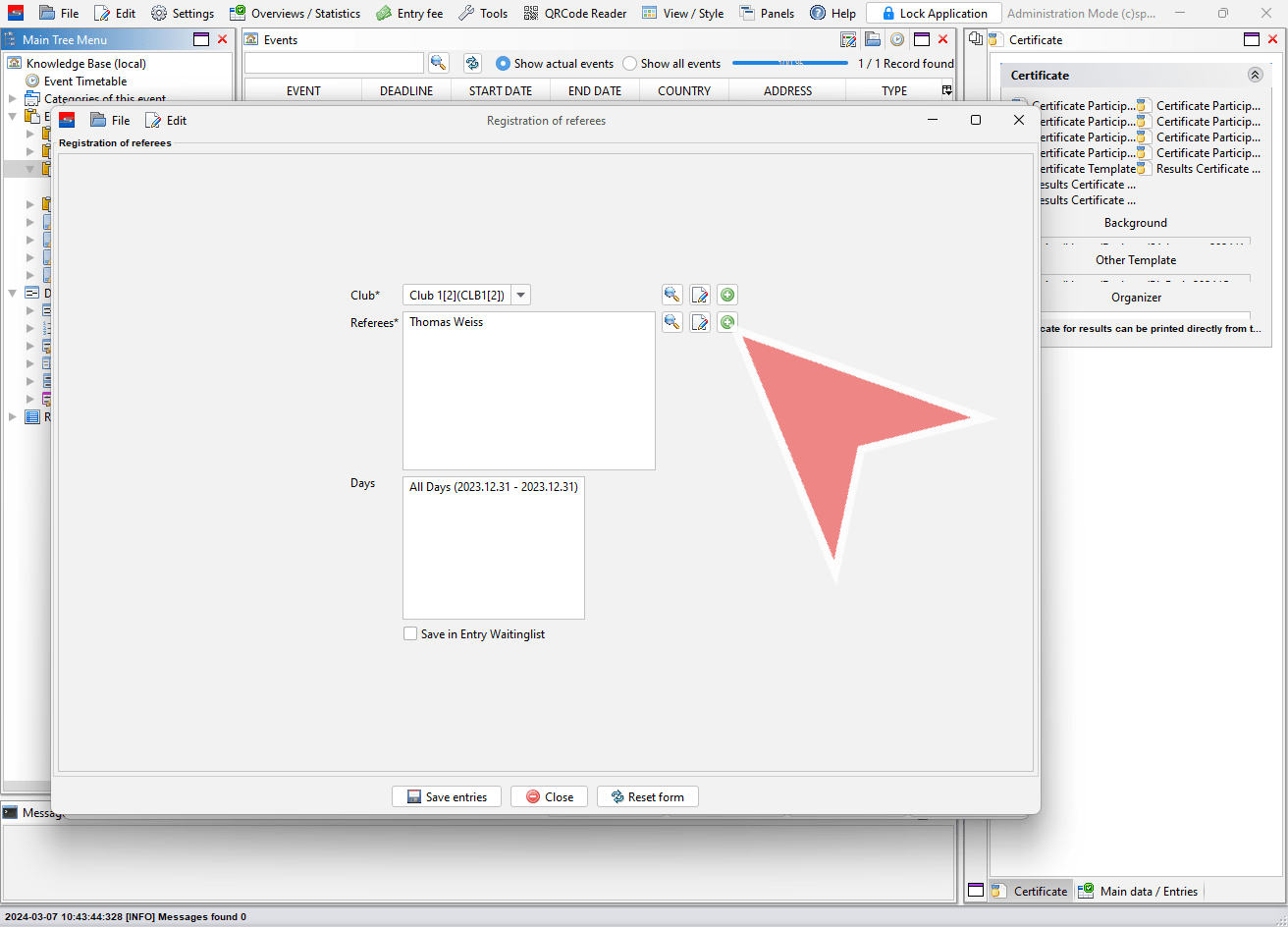The width and height of the screenshot is (1288, 928).
Task: Open the Overviews / Statistics menu
Action: pyautogui.click(x=295, y=13)
